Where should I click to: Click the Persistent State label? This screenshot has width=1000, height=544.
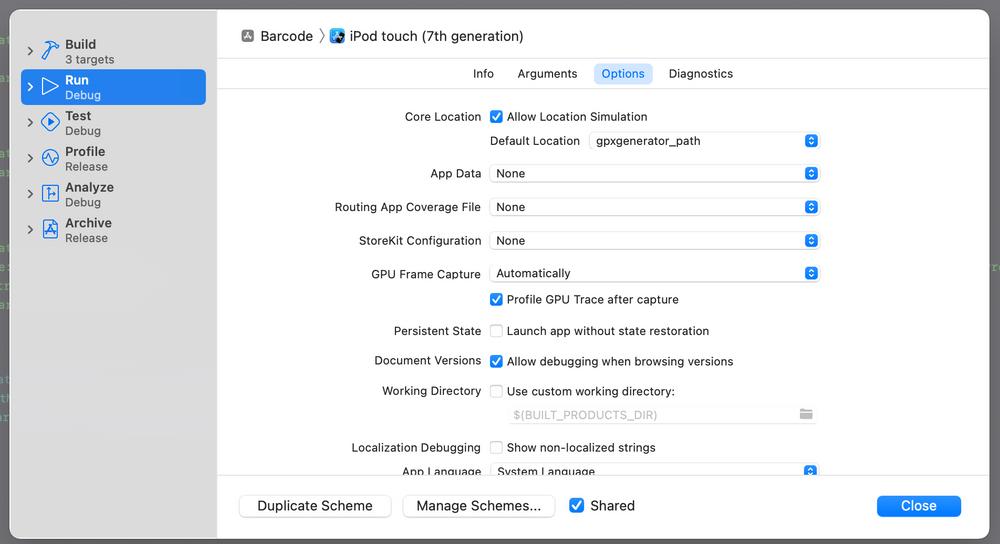coord(437,331)
